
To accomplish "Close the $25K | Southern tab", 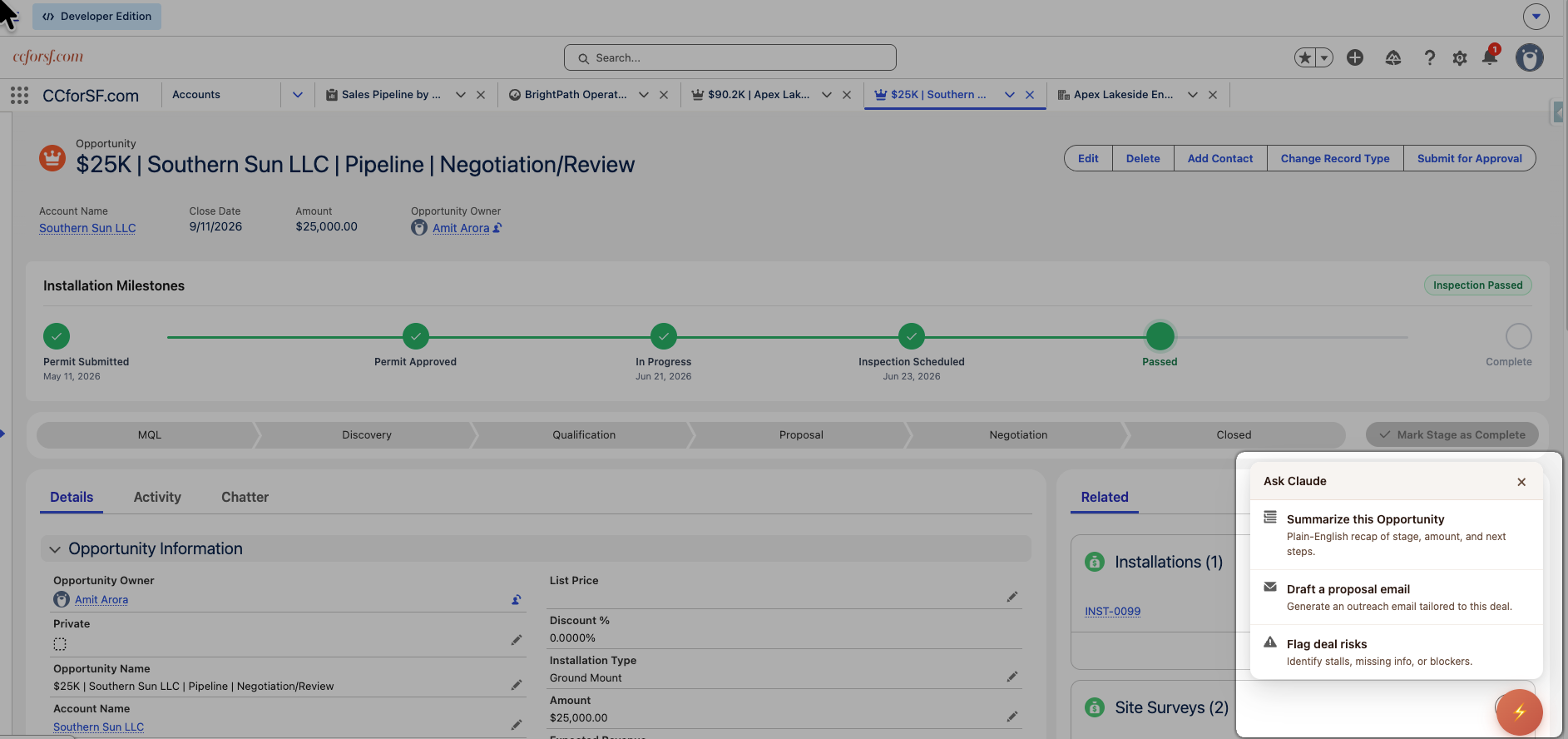I will coord(1030,95).
